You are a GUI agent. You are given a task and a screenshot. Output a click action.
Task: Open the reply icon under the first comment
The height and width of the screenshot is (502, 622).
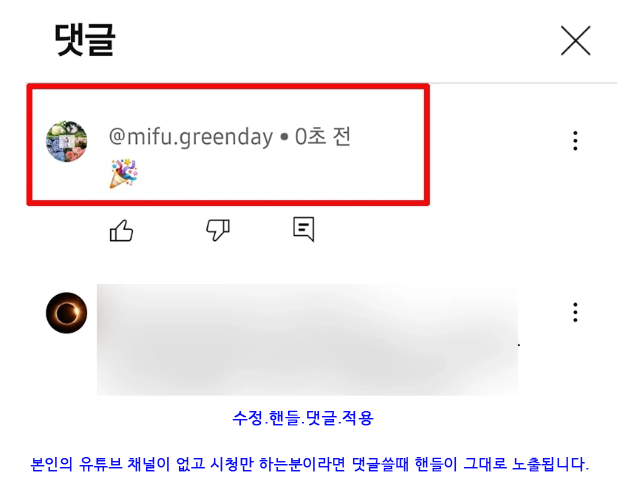[x=304, y=229]
